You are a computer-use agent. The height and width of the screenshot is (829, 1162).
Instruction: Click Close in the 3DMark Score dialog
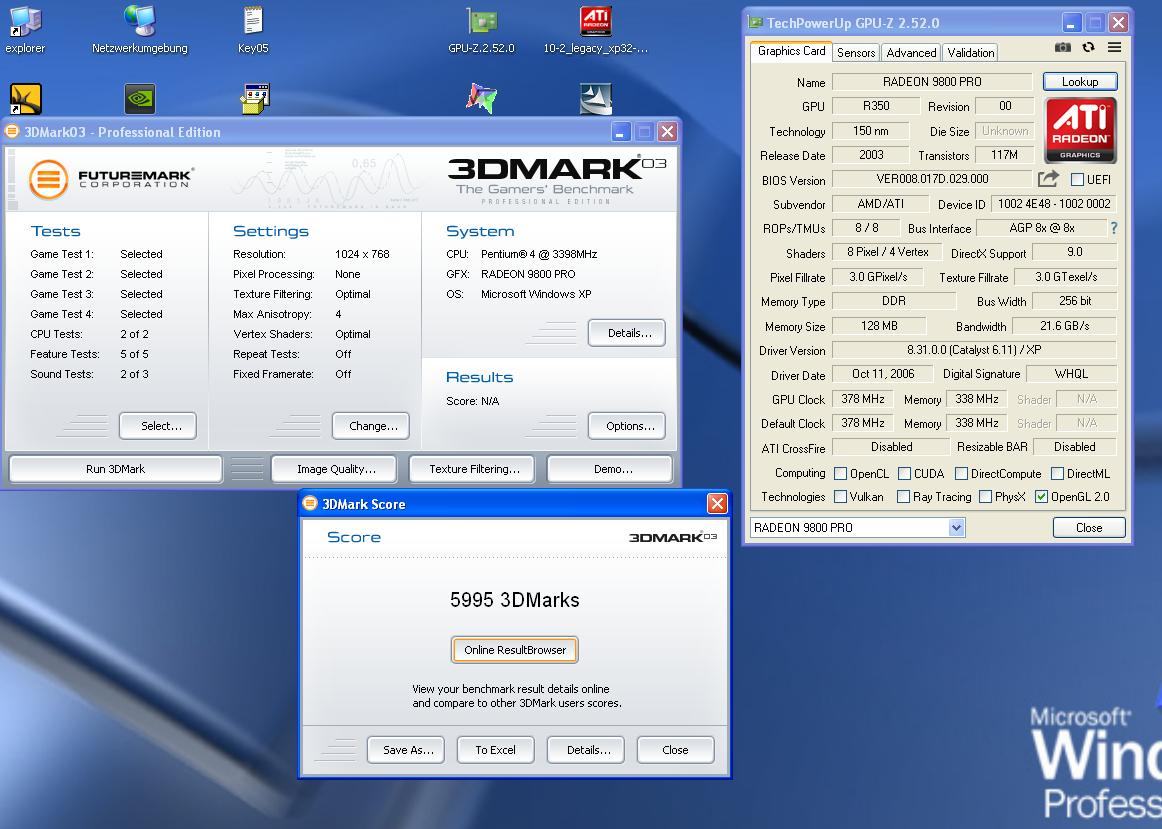click(x=676, y=750)
